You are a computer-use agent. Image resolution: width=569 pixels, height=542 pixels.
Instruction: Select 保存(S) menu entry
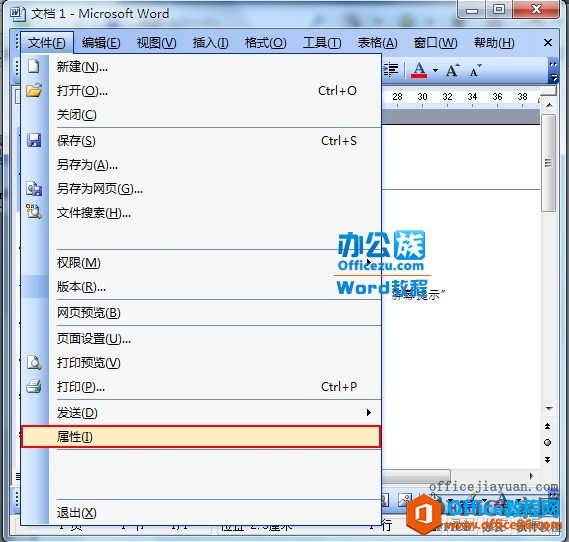[201, 140]
